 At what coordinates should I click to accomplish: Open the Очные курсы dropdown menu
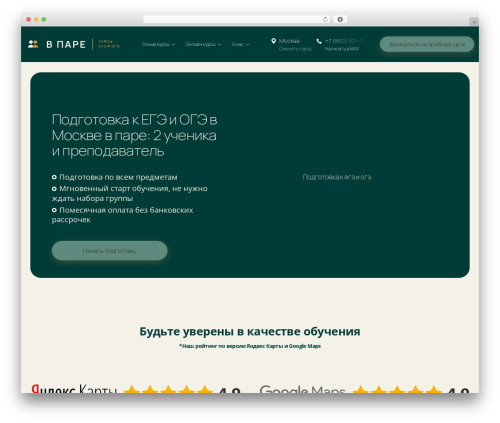(x=158, y=44)
